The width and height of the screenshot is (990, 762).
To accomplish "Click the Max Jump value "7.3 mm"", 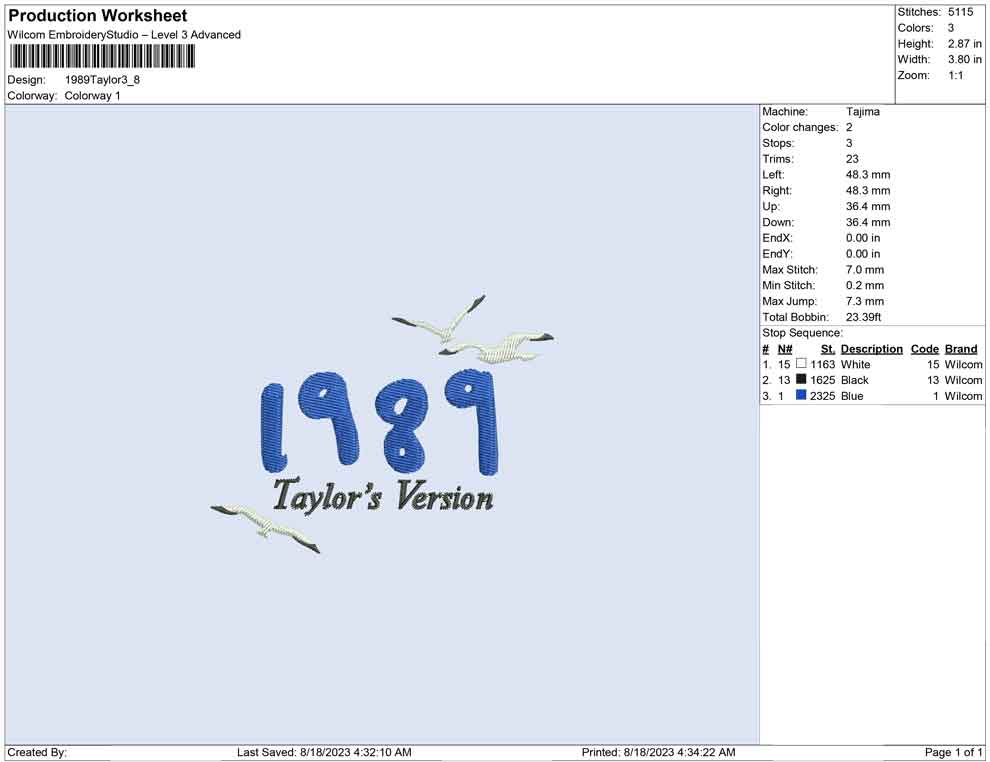I will click(865, 301).
